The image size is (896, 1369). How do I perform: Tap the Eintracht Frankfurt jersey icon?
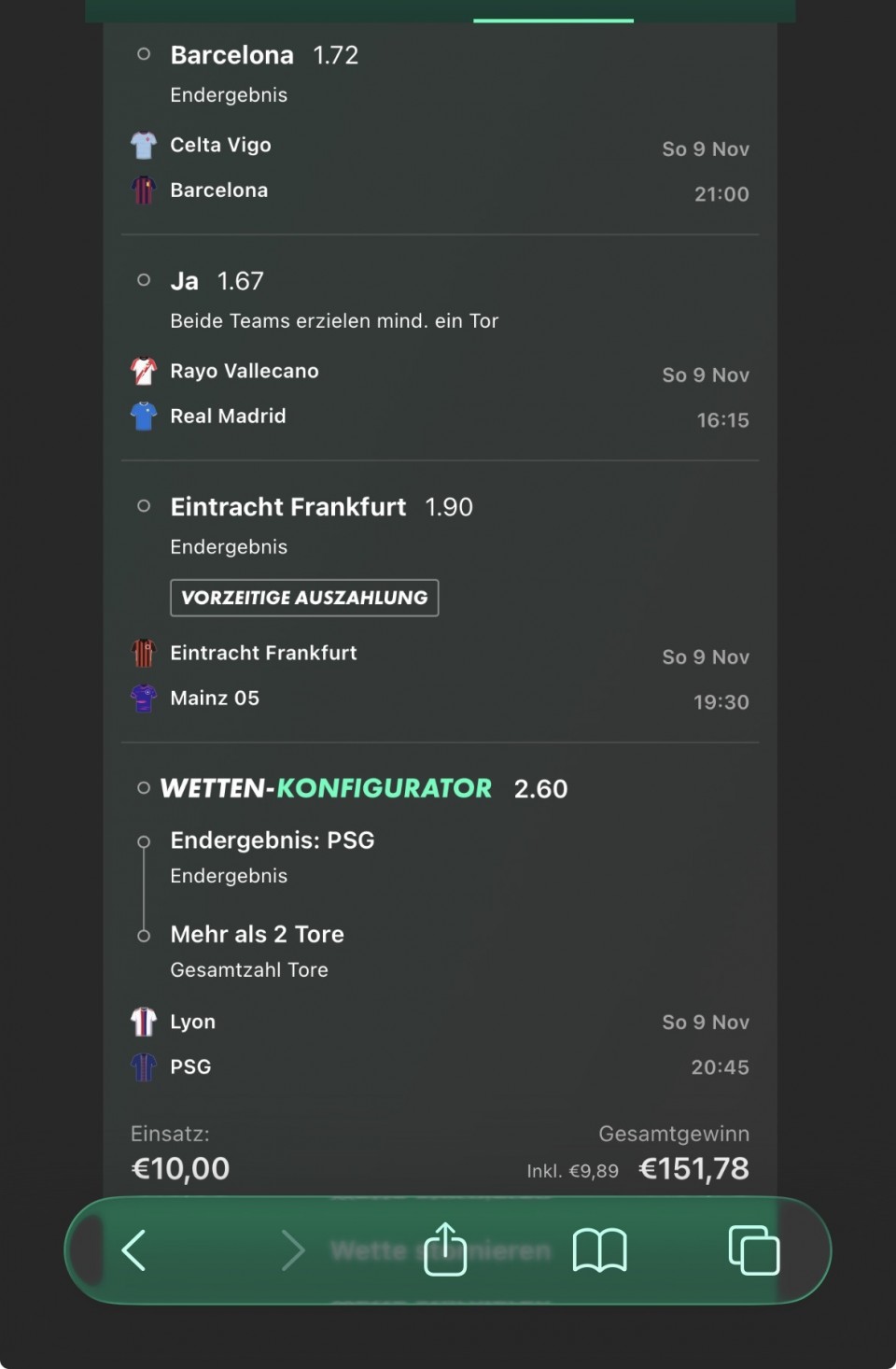pyautogui.click(x=144, y=653)
